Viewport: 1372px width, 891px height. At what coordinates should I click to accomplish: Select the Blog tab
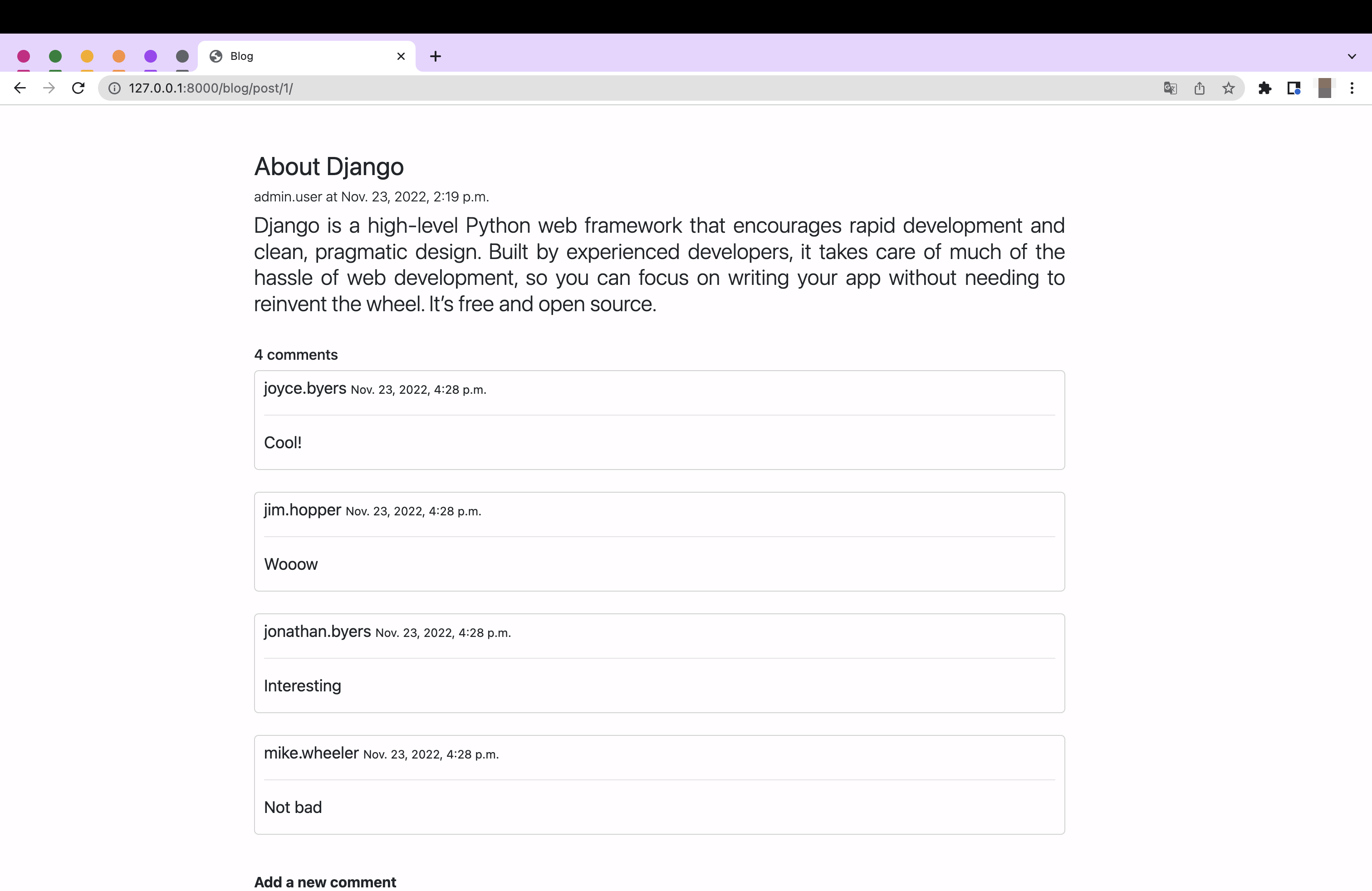click(300, 56)
